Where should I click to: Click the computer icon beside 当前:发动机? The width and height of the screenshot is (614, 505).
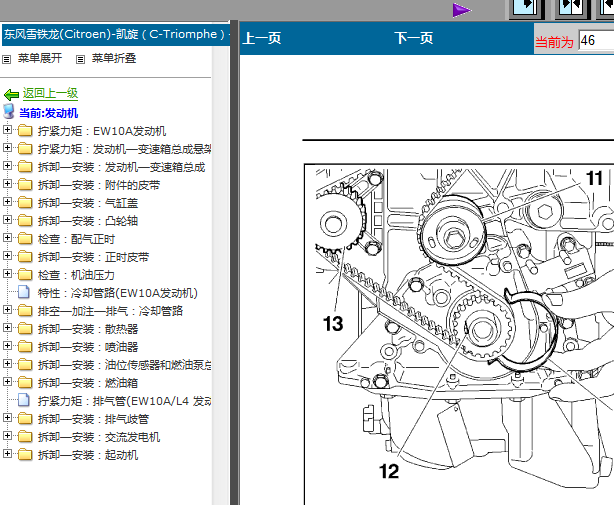point(9,112)
